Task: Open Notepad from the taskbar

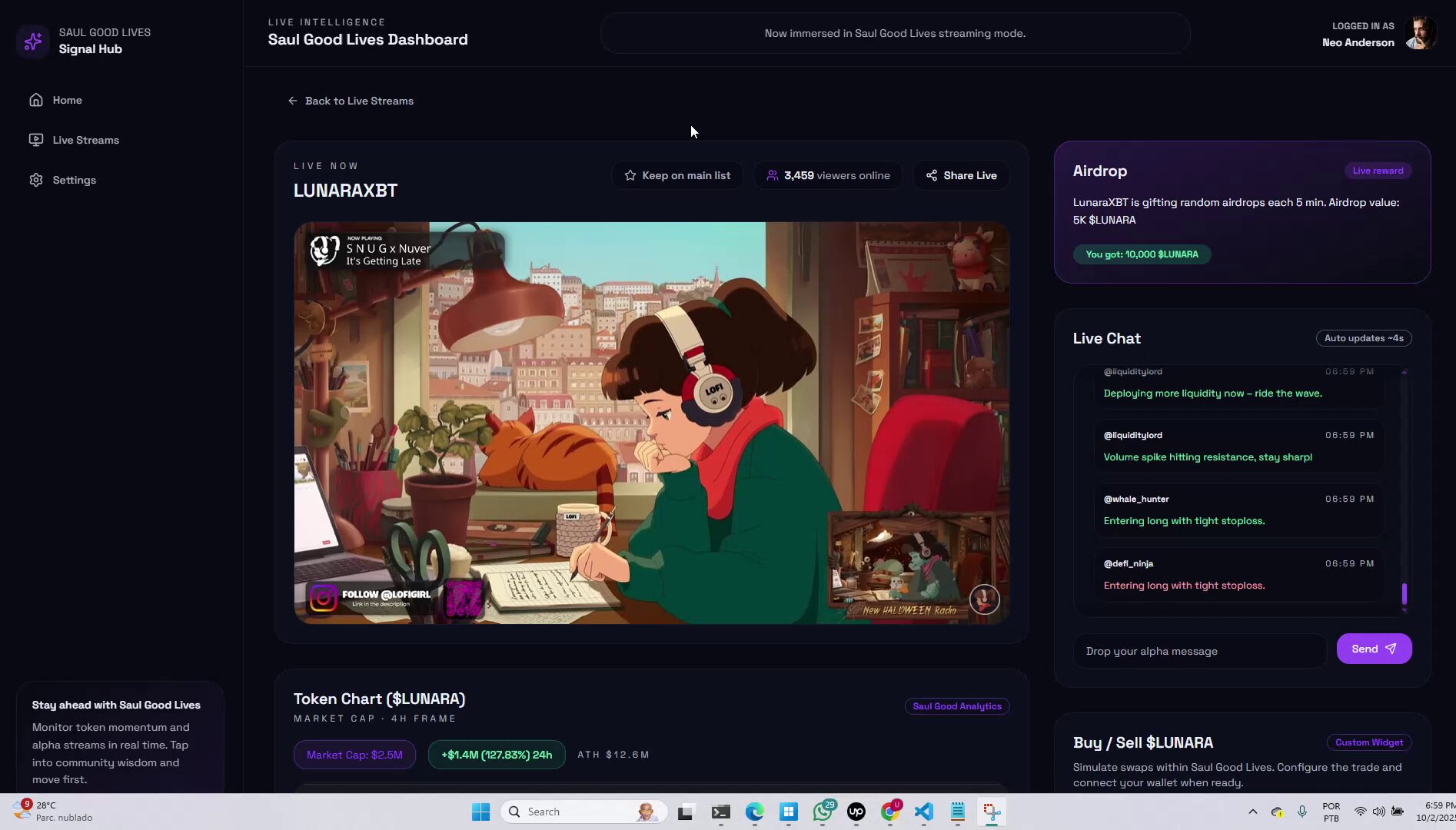Action: click(957, 812)
